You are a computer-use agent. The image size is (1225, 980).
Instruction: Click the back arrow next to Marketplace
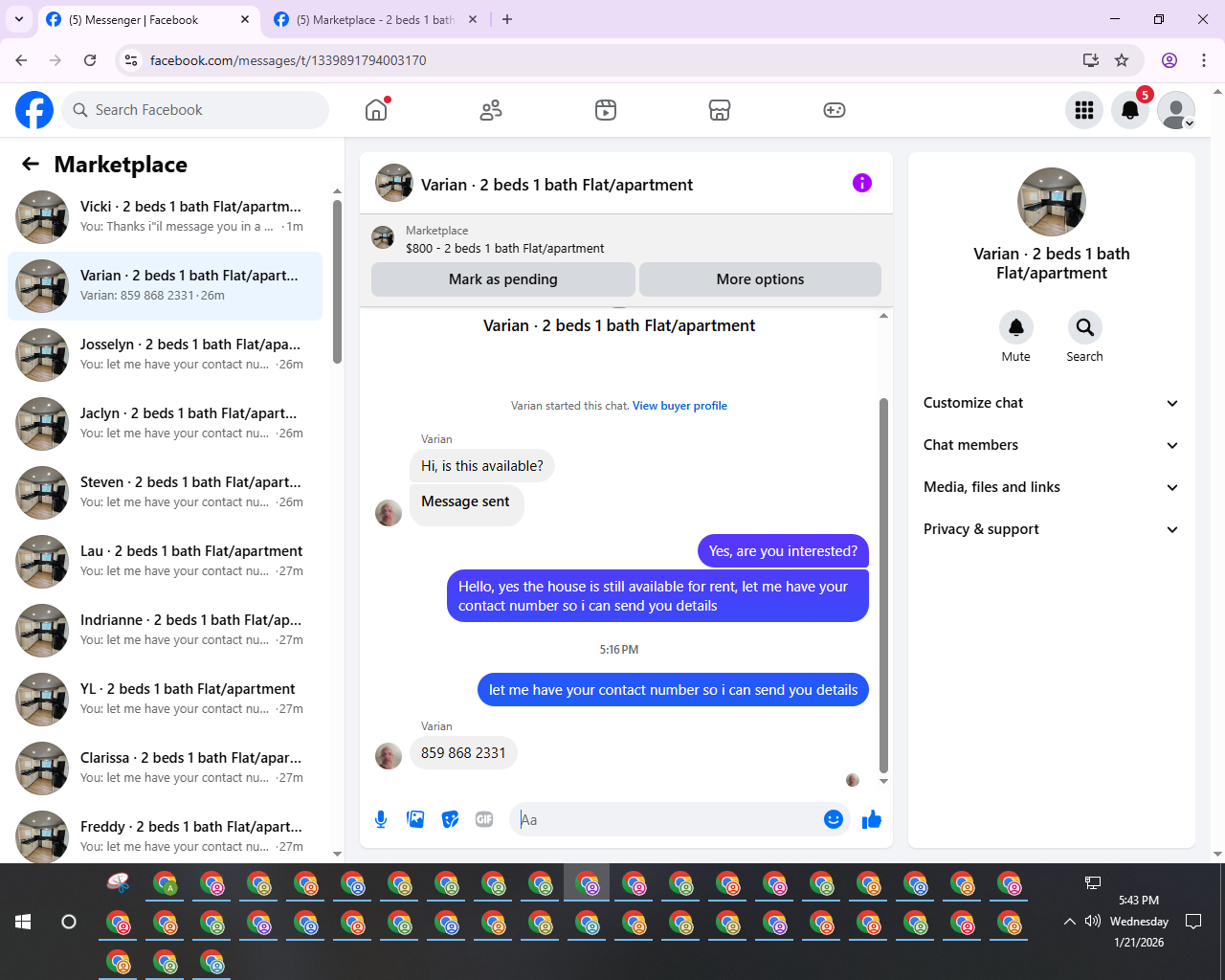[31, 165]
